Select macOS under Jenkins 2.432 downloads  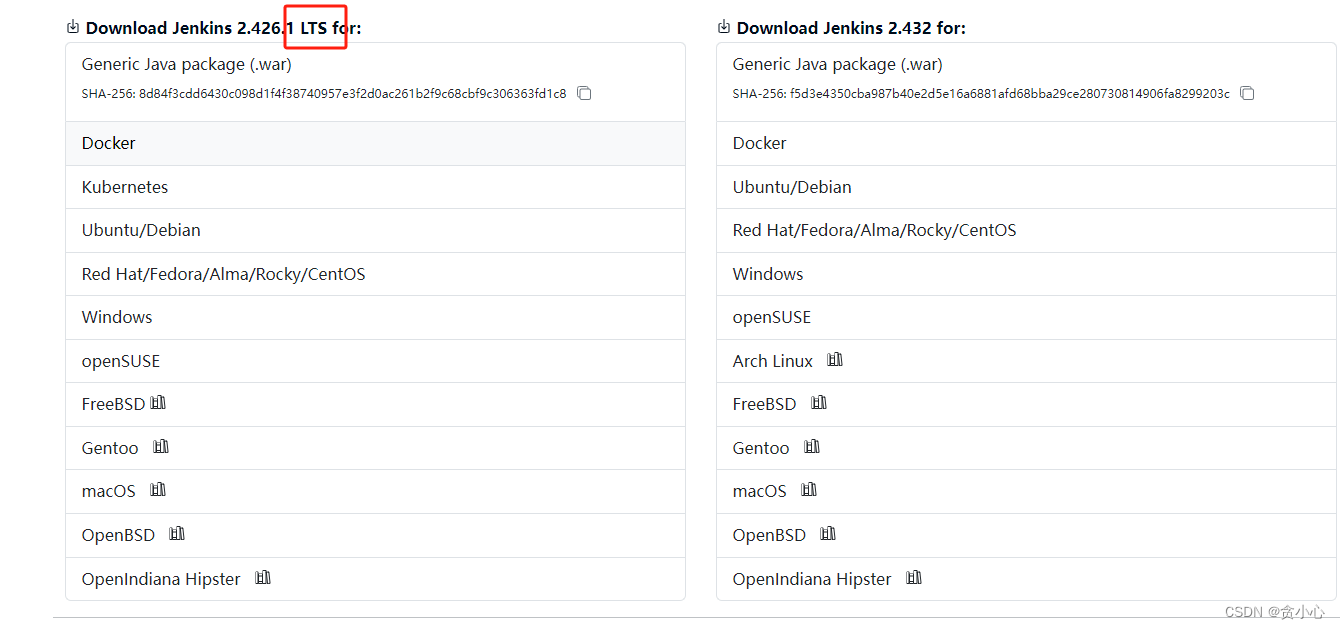pyautogui.click(x=1026, y=491)
